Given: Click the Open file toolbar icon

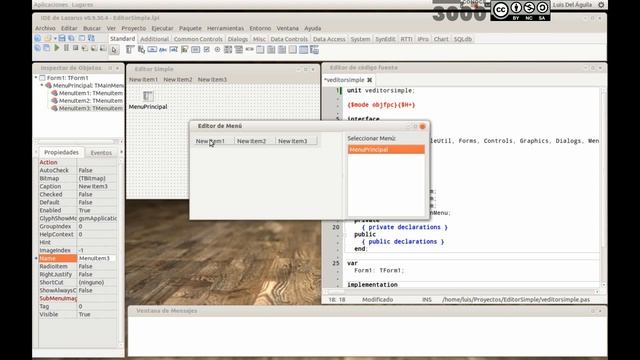Looking at the screenshot, I should pyautogui.click(x=47, y=38).
